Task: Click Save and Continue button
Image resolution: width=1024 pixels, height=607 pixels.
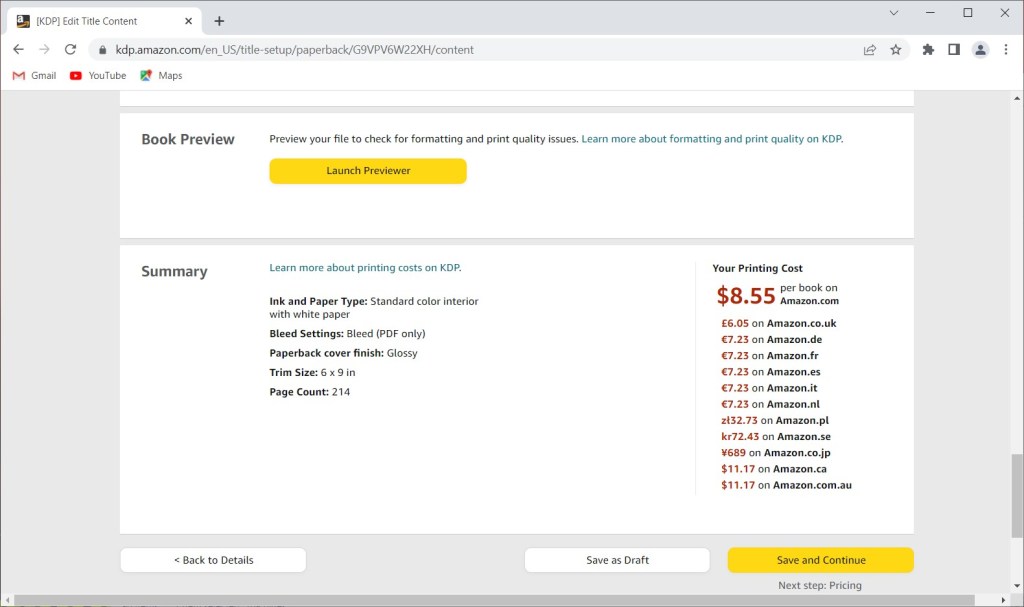Action: pyautogui.click(x=820, y=560)
